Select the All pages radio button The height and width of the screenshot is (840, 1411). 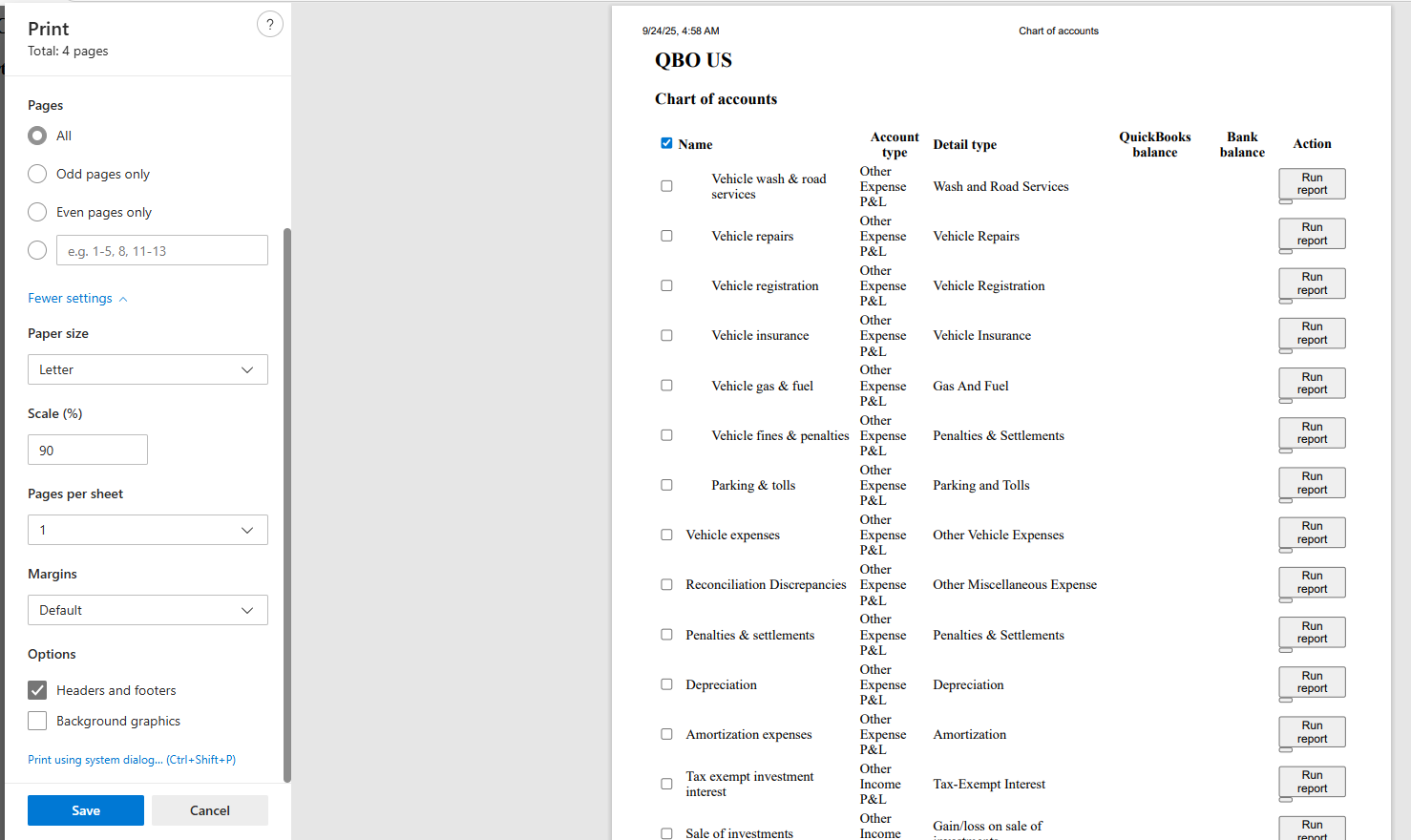pyautogui.click(x=37, y=136)
